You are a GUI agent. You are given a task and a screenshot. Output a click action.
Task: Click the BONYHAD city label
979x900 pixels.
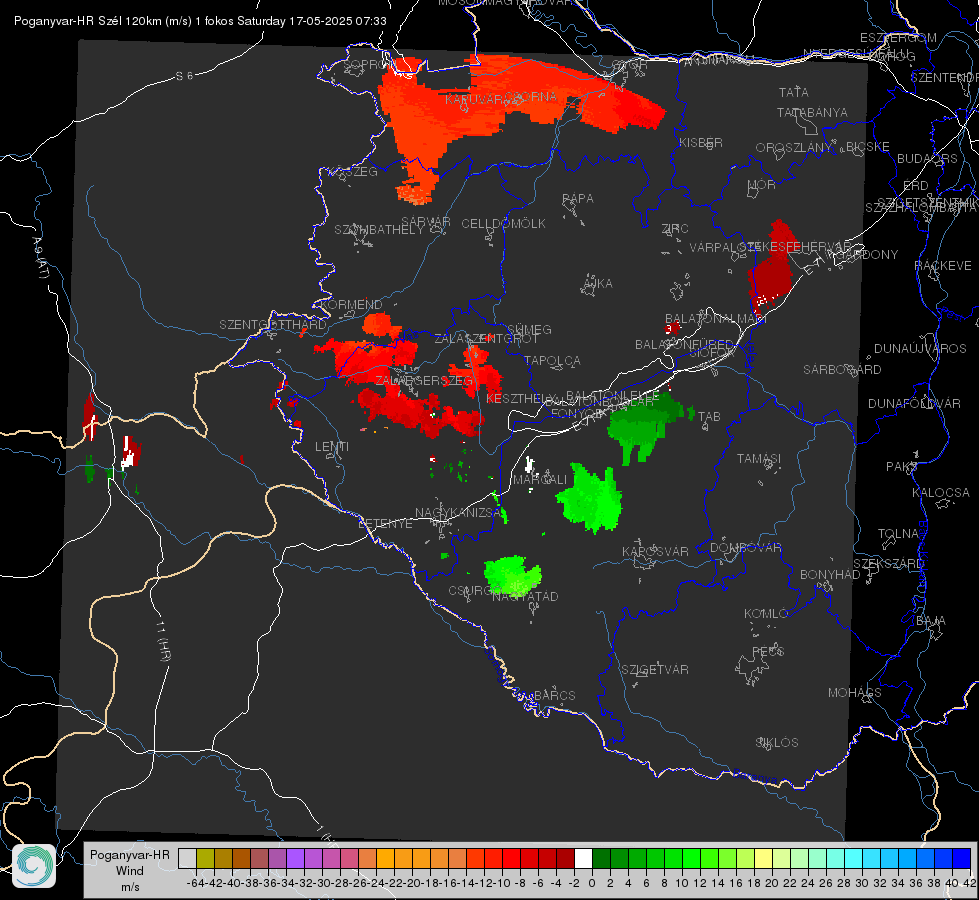tap(830, 575)
